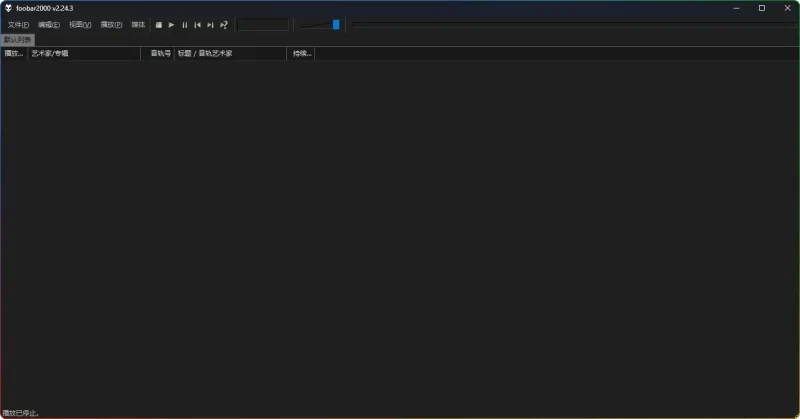Click status bar text 播放已停止
Screen dimensions: 800x419
click(21, 413)
